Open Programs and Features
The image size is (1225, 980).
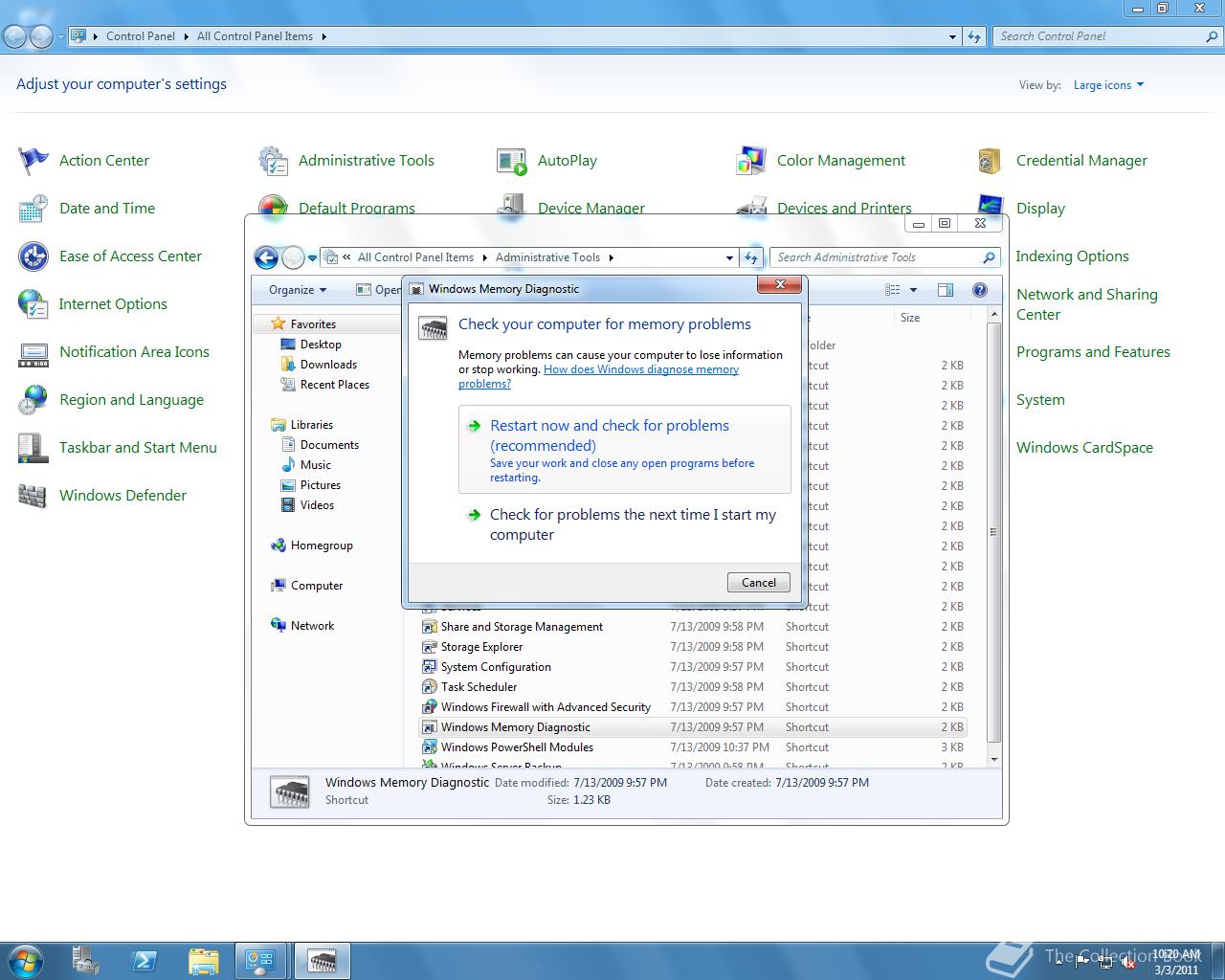(x=1093, y=352)
